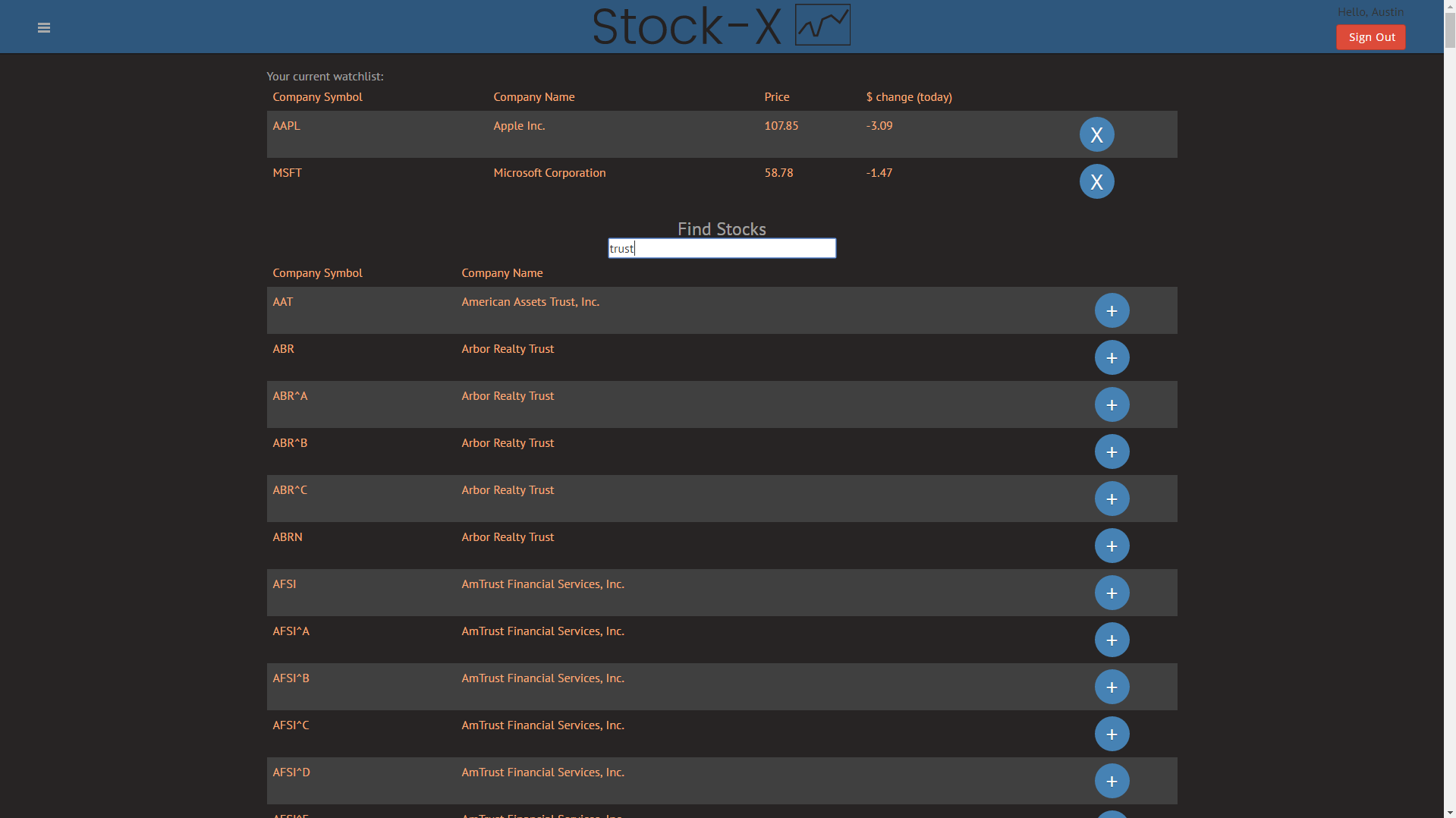Viewport: 1456px width, 818px height.
Task: Add AFSI AmTrust Financial to watchlist
Action: pos(1112,593)
